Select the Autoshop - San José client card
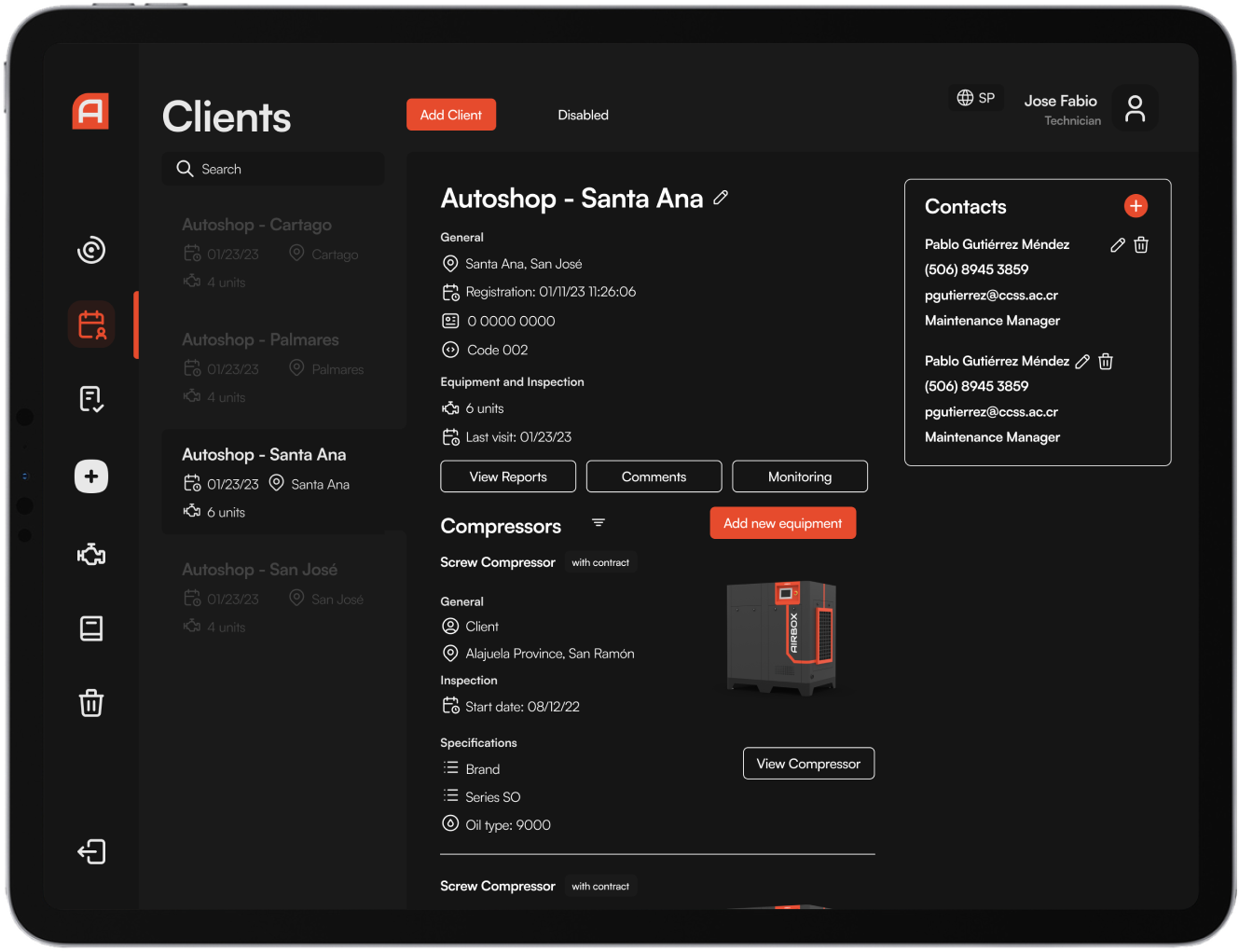This screenshot has width=1239, height=952. [x=273, y=597]
